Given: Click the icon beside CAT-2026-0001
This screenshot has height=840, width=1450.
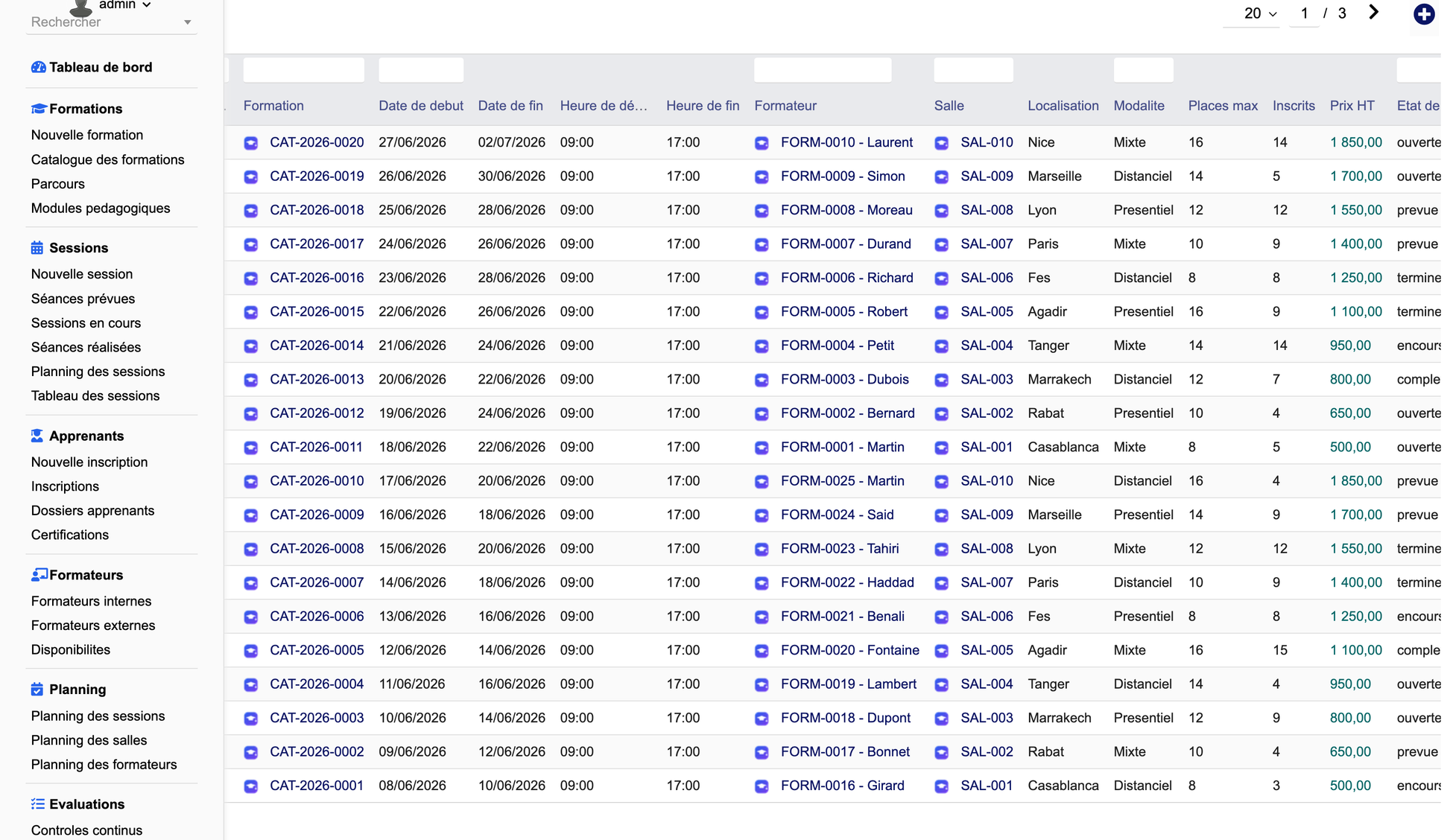Looking at the screenshot, I should point(251,786).
